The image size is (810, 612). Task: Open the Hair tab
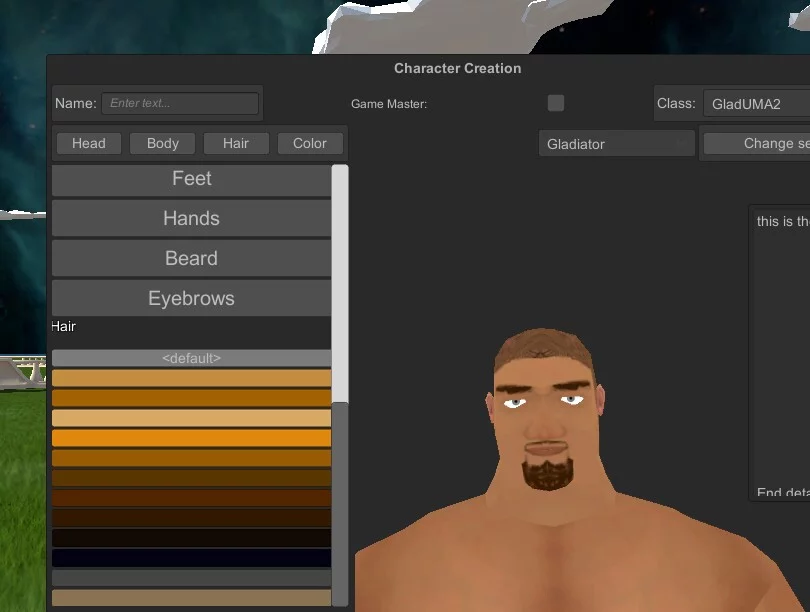pyautogui.click(x=236, y=143)
